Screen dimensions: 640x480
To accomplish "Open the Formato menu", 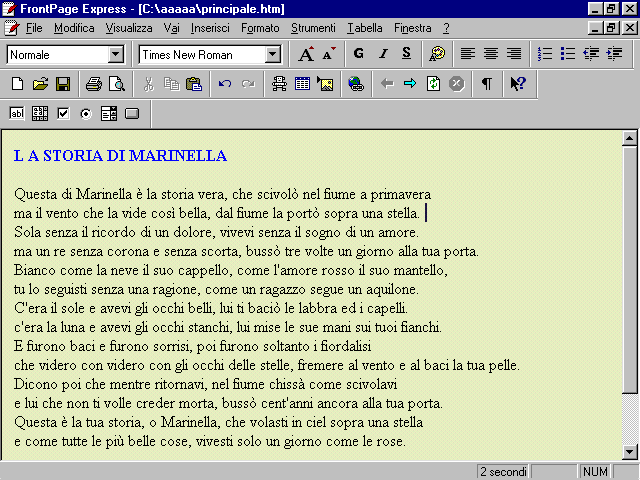I will 260,28.
